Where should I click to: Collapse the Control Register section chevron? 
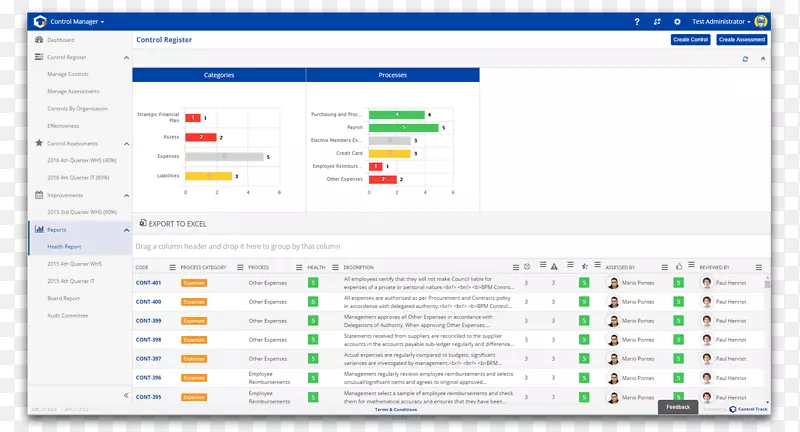tap(126, 58)
